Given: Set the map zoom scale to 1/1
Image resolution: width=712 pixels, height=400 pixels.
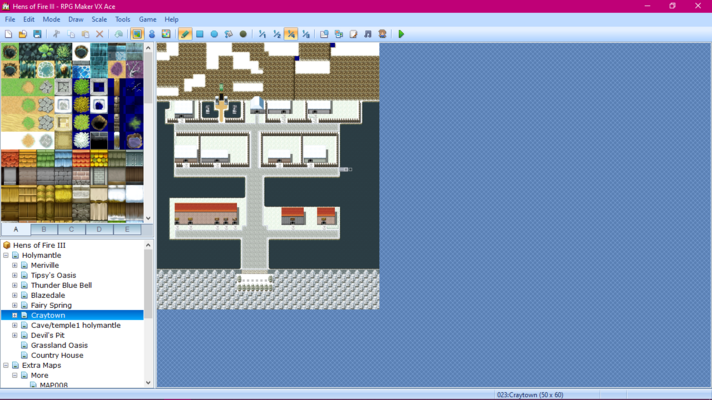Looking at the screenshot, I should tap(263, 34).
